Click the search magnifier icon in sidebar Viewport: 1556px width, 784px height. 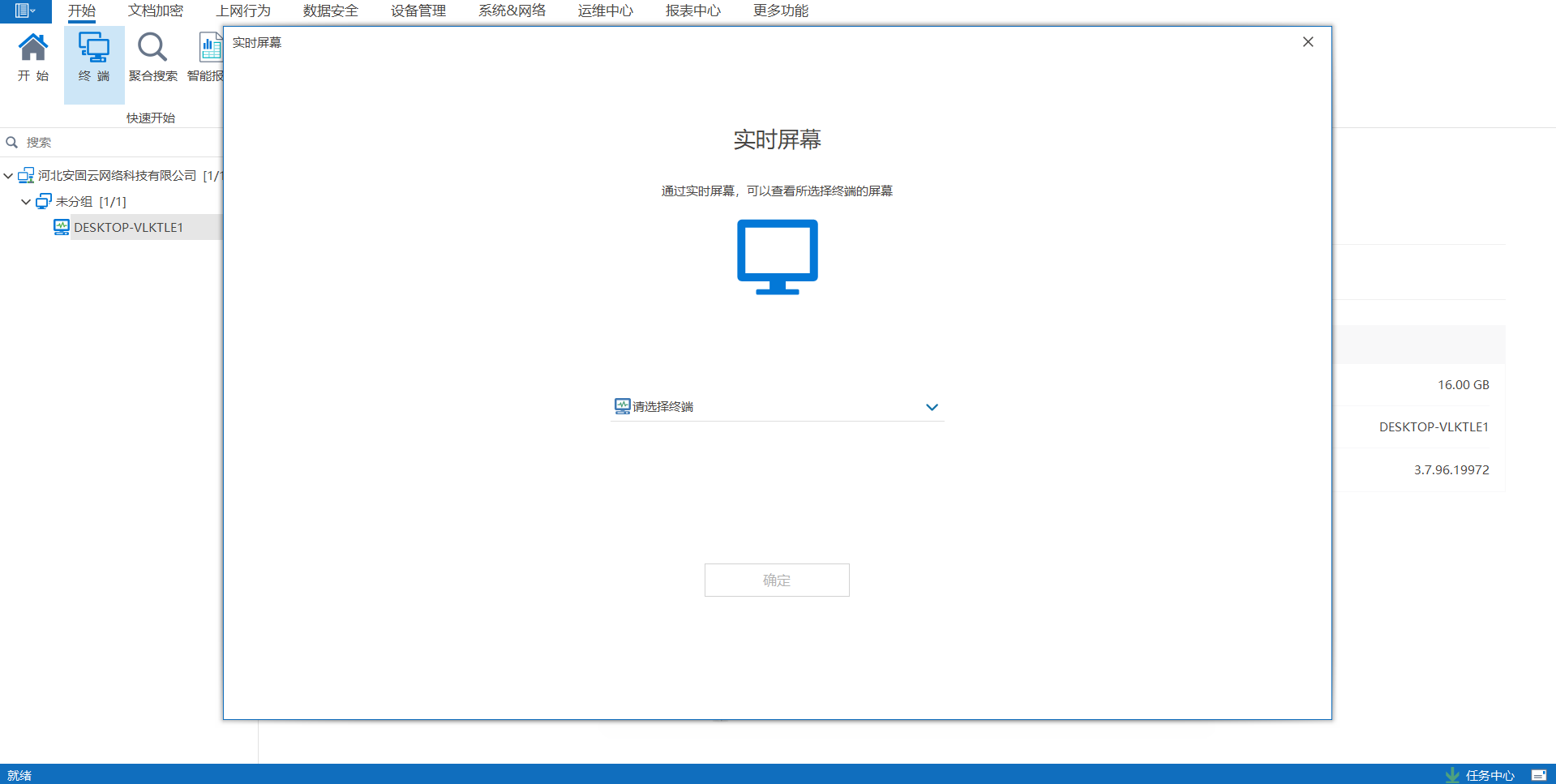(x=12, y=143)
